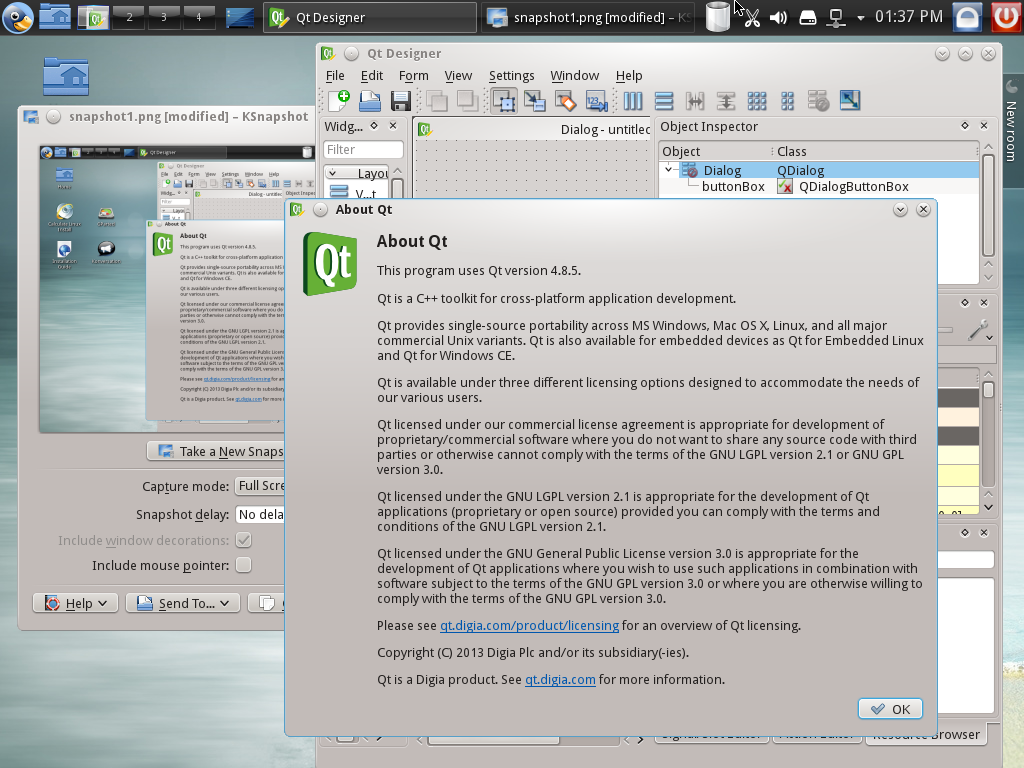Open the Send To dropdown button
Viewport: 1024px width, 768px height.
[183, 603]
